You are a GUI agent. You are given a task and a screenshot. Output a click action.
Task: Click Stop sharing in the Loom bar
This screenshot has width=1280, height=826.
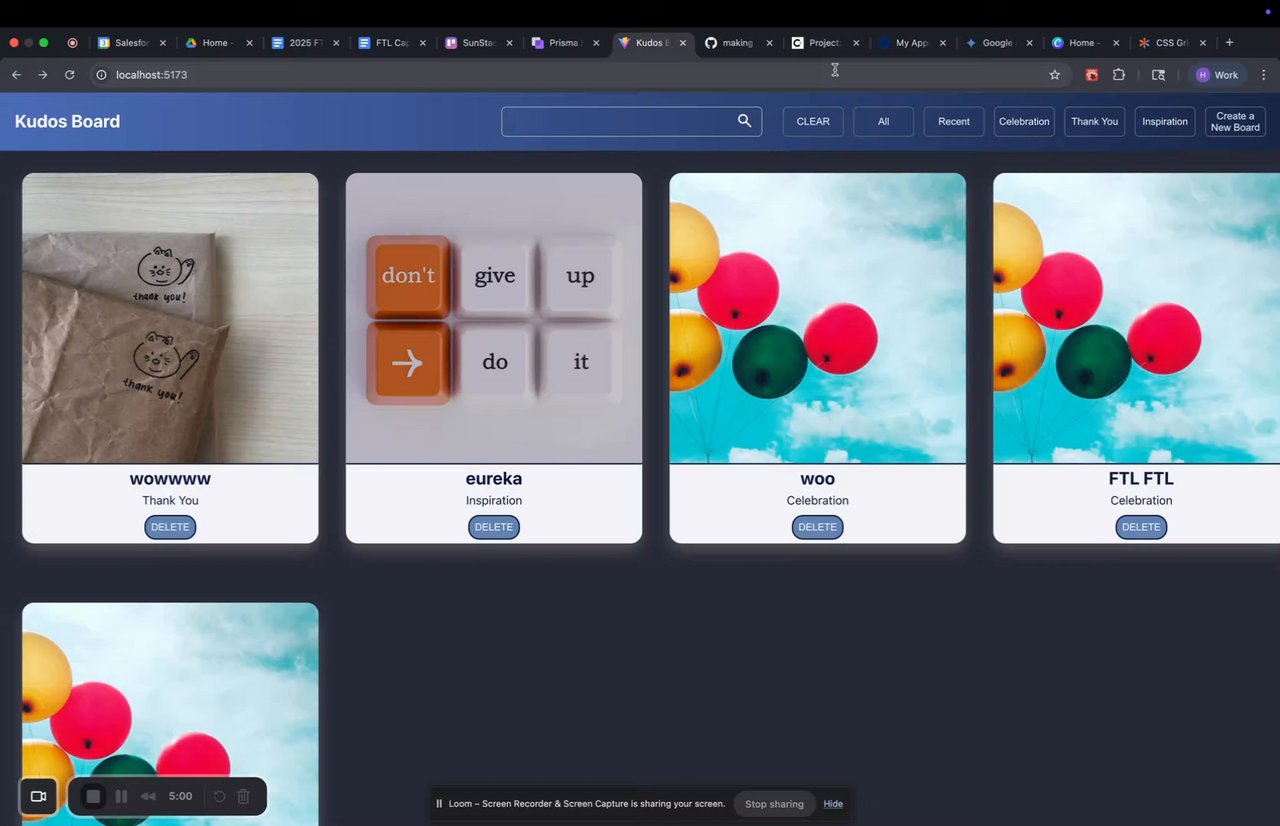tap(774, 804)
